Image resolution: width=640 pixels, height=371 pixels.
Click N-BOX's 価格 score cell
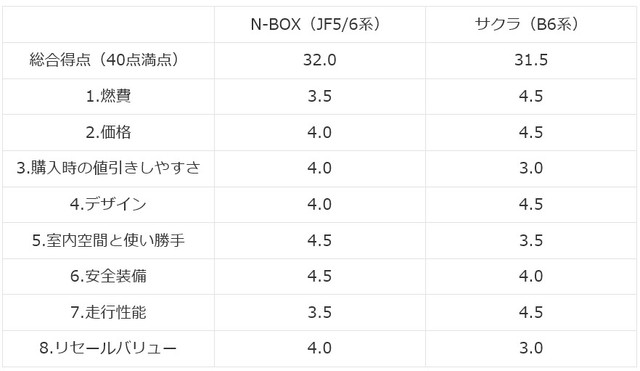click(320, 132)
